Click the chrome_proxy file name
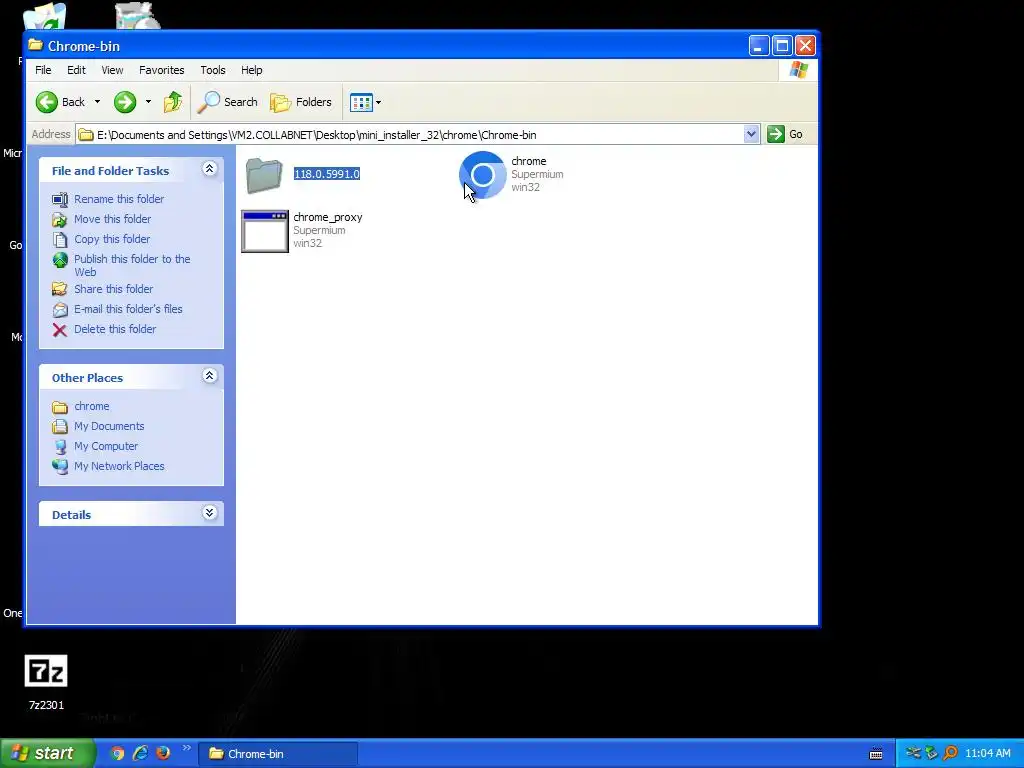 point(328,217)
